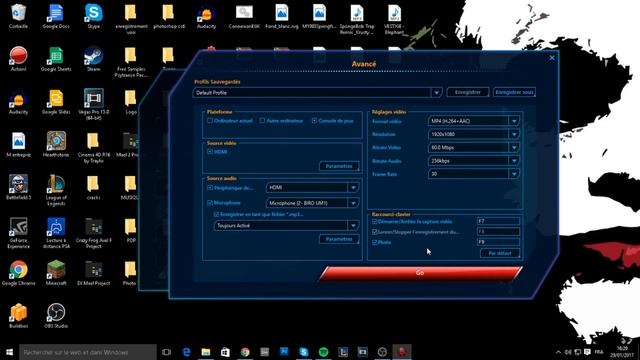
Task: Launch League of Legends desktop shortcut
Action: tap(56, 190)
